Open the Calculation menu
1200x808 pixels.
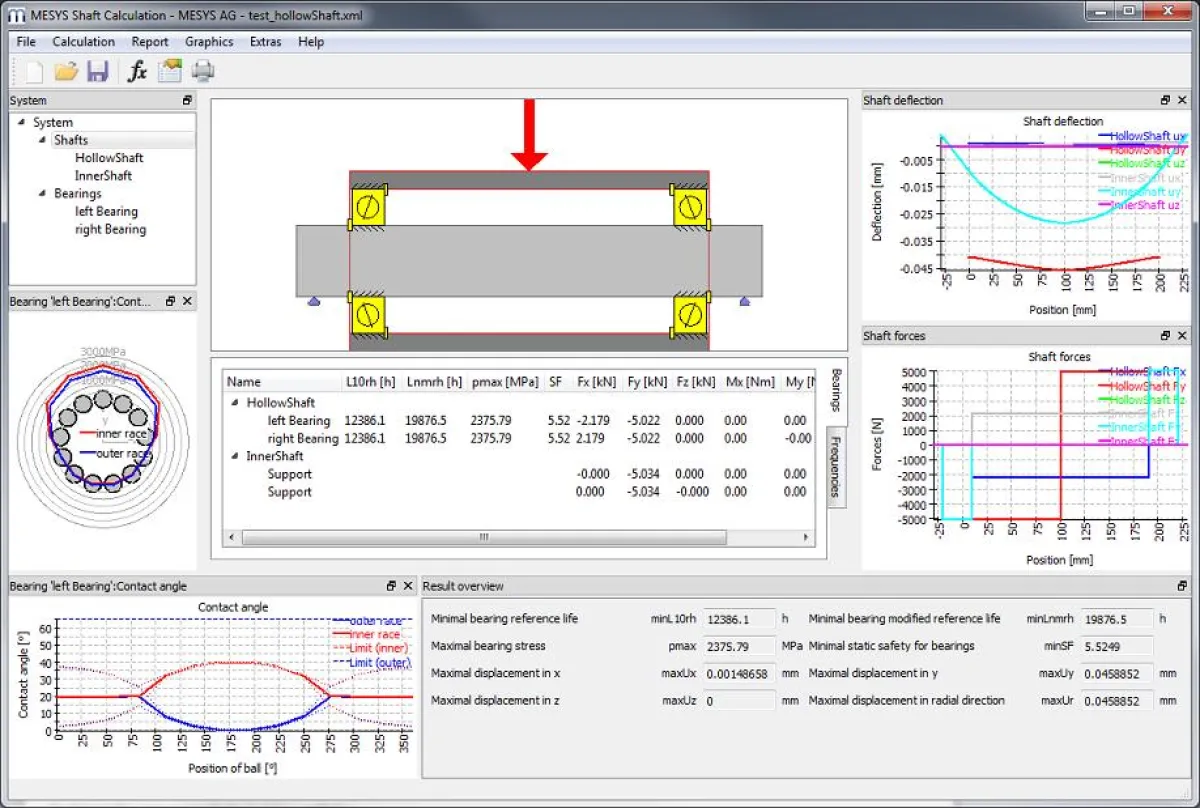[x=83, y=42]
